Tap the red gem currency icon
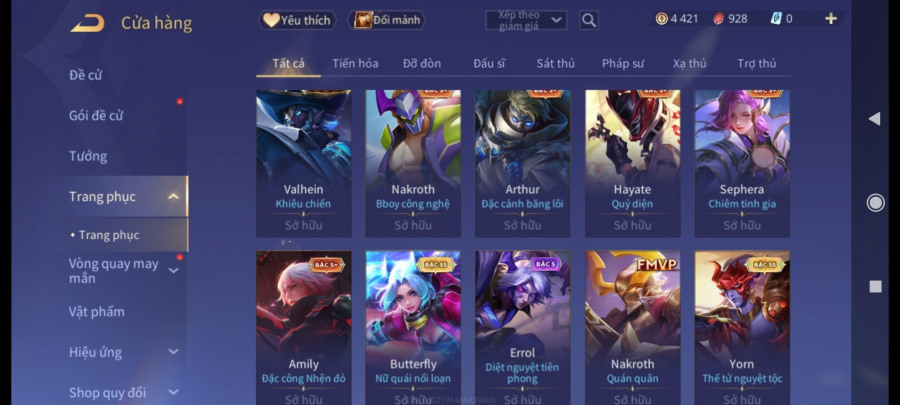The image size is (900, 405). pyautogui.click(x=718, y=19)
